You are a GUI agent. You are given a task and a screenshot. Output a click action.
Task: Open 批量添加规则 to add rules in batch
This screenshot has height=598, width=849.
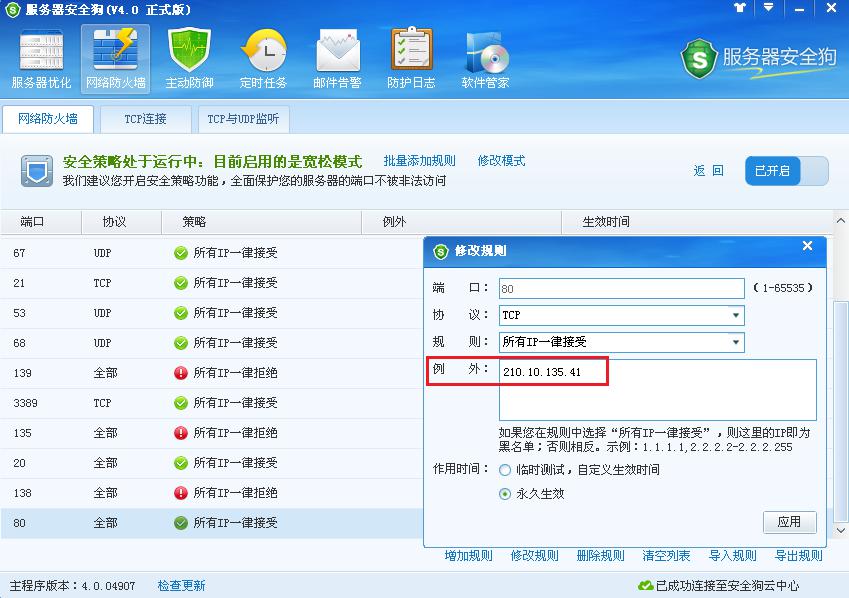tap(419, 161)
